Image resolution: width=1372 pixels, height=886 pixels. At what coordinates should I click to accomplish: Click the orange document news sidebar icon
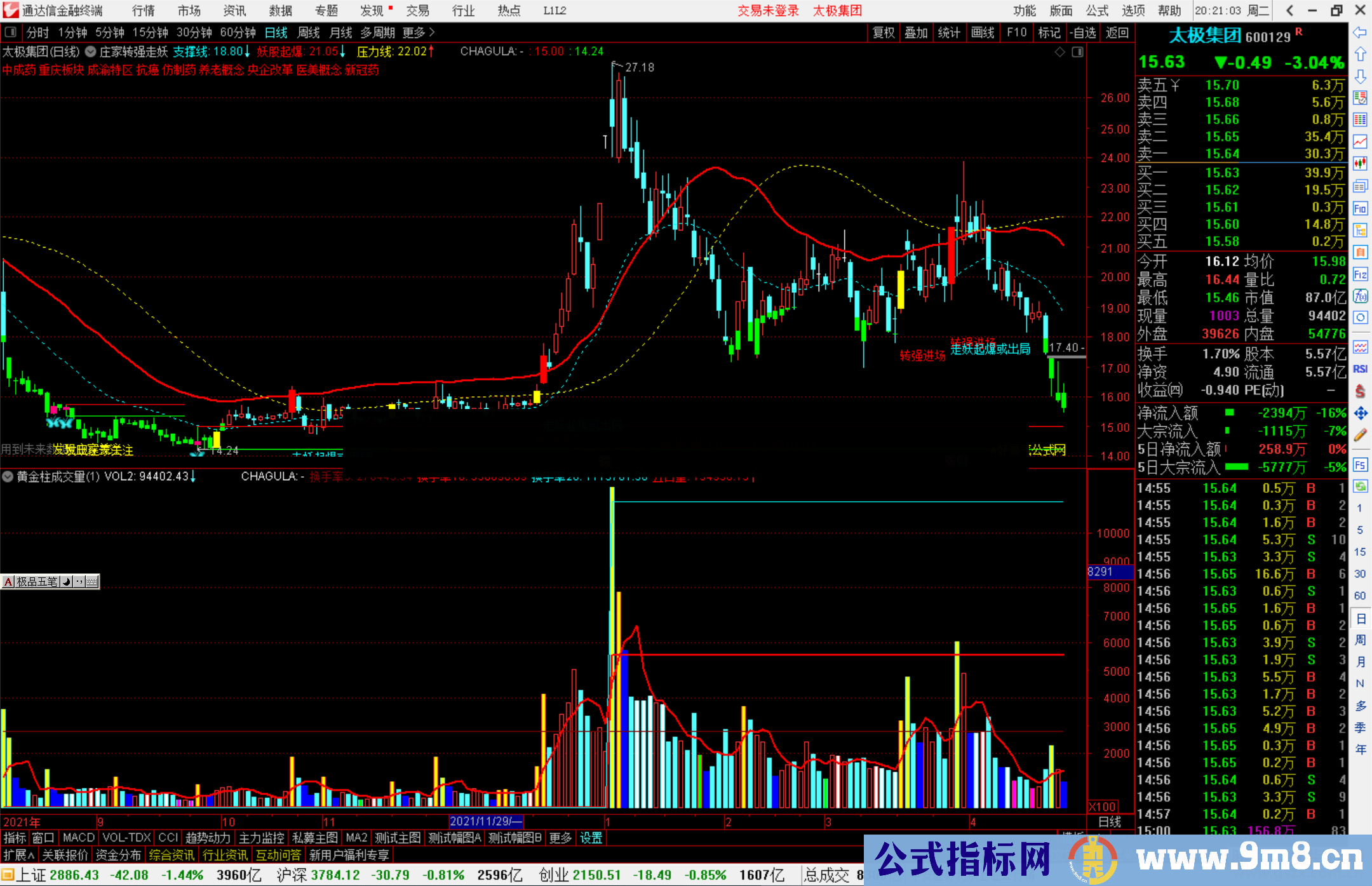pyautogui.click(x=1360, y=252)
